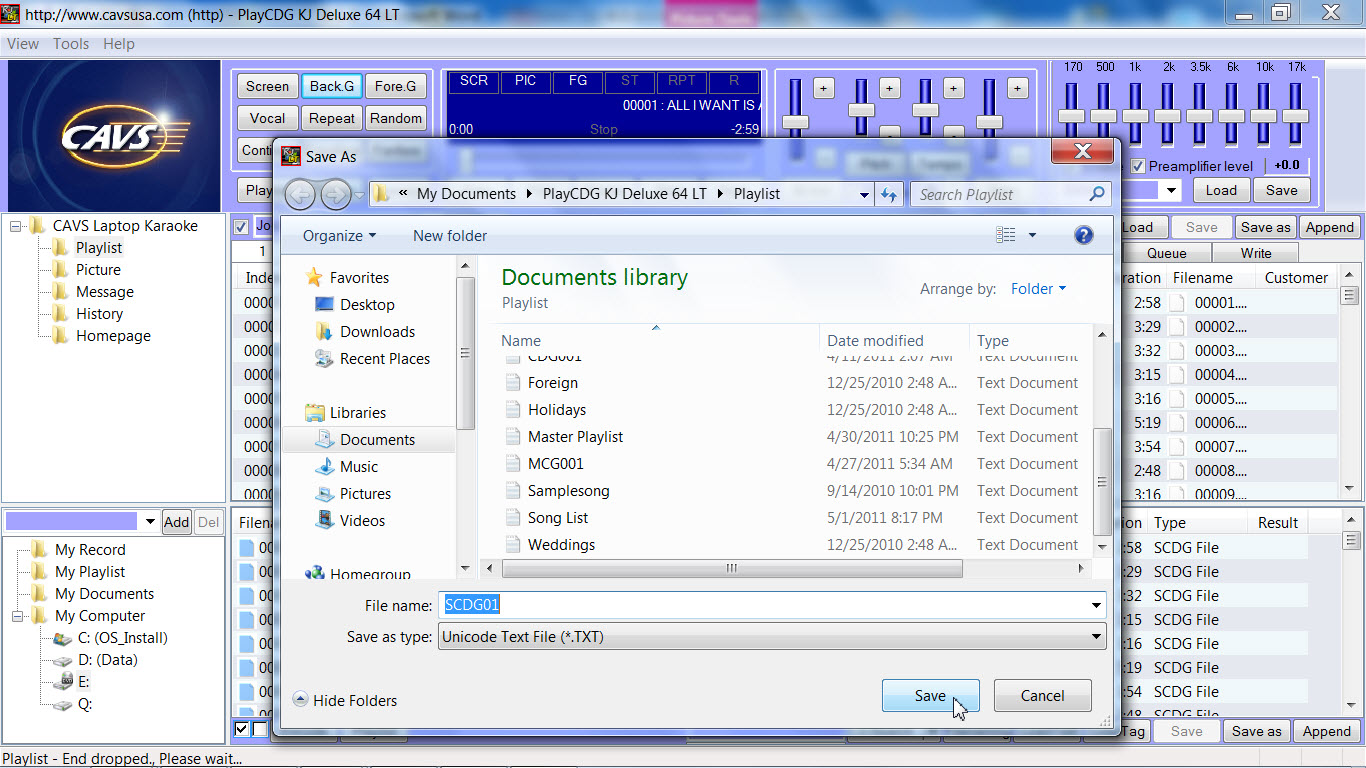Screen dimensions: 1366x768
Task: Toggle the Preamplifier level checkbox
Action: pos(1137,166)
